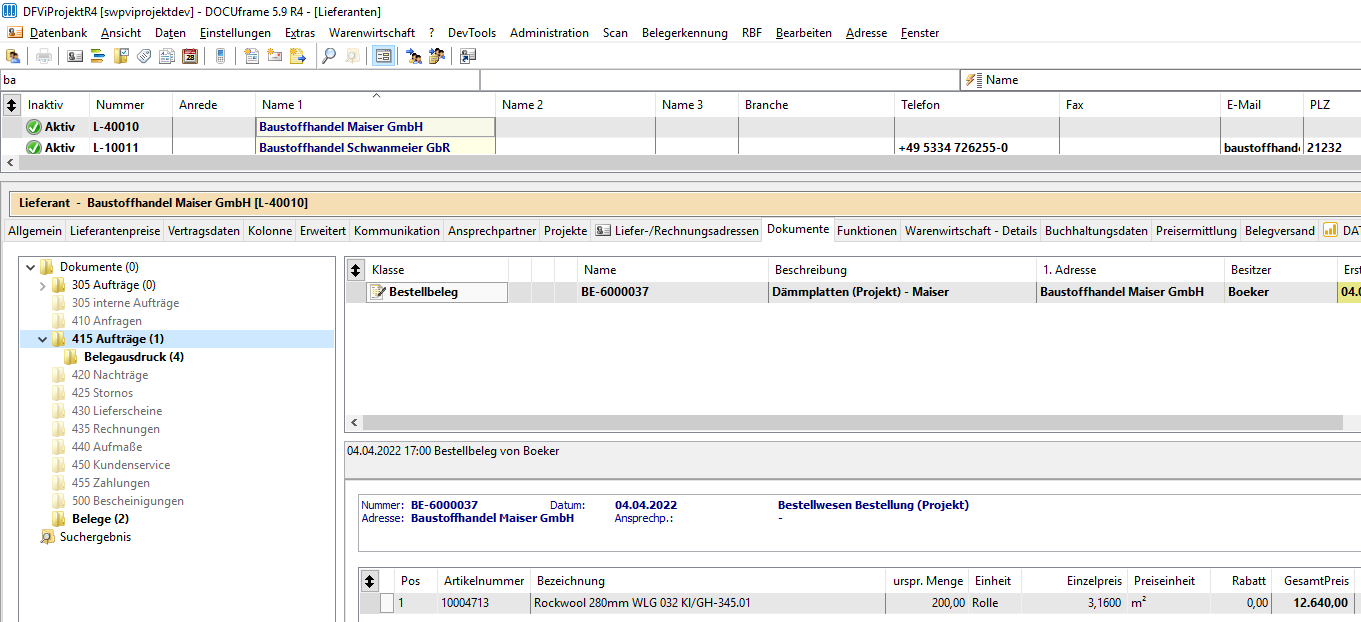The image size is (1361, 622).
Task: Switch to the Ansprechpartner tab
Action: click(x=492, y=230)
